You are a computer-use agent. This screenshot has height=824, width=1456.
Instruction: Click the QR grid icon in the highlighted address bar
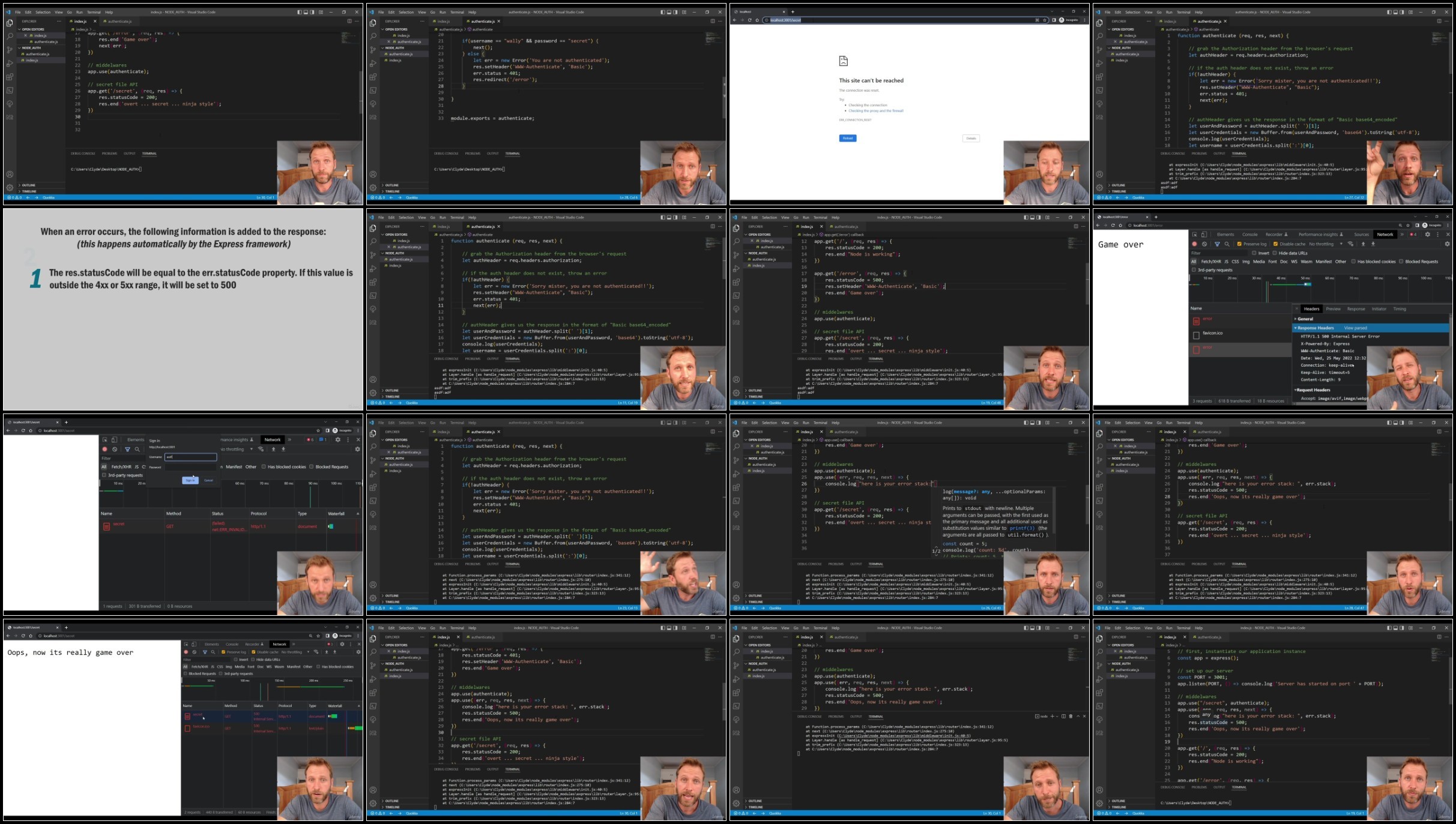tap(1037, 20)
